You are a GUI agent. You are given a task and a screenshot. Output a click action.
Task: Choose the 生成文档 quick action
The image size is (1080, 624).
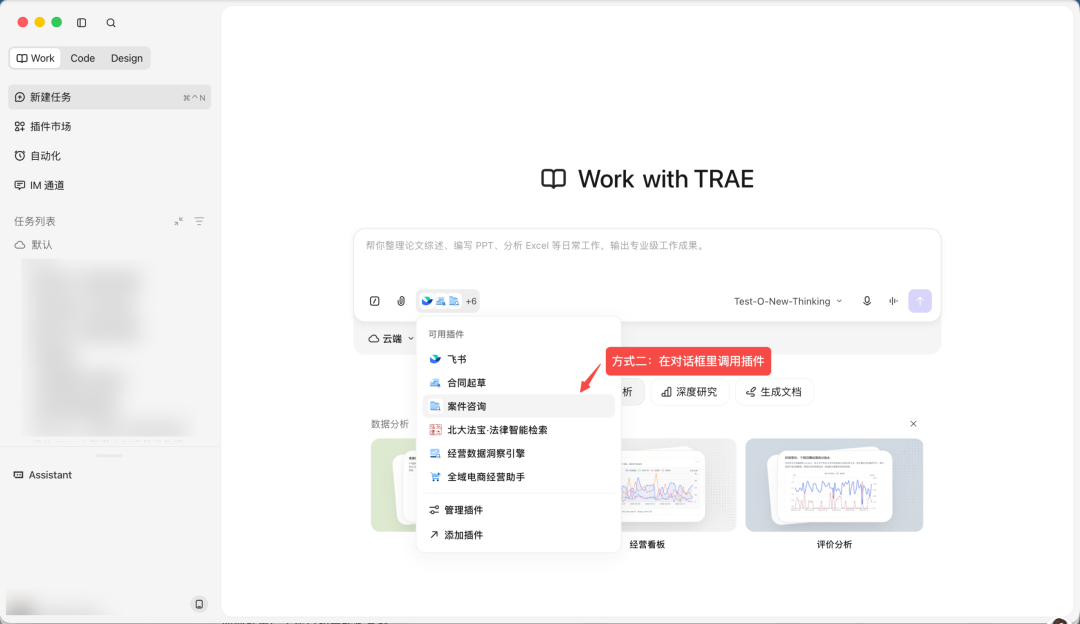pyautogui.click(x=774, y=392)
